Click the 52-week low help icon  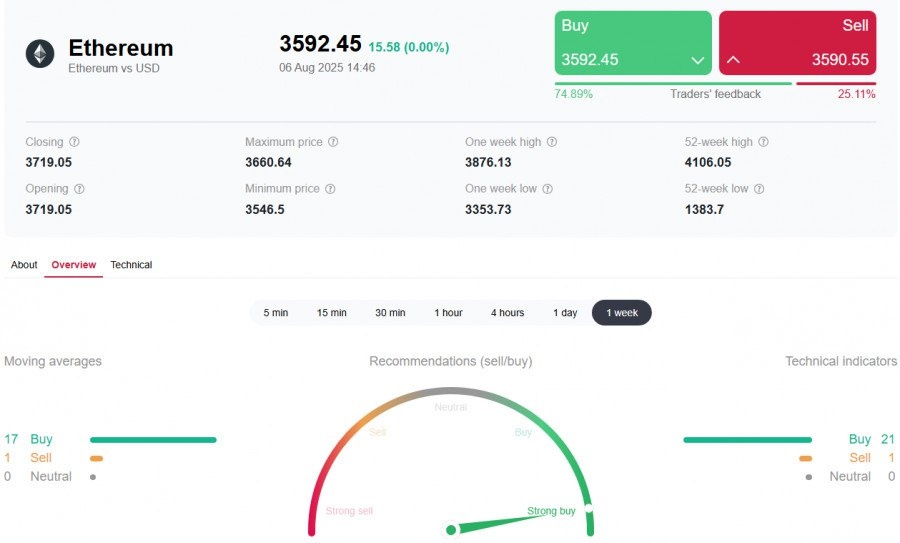(x=759, y=189)
